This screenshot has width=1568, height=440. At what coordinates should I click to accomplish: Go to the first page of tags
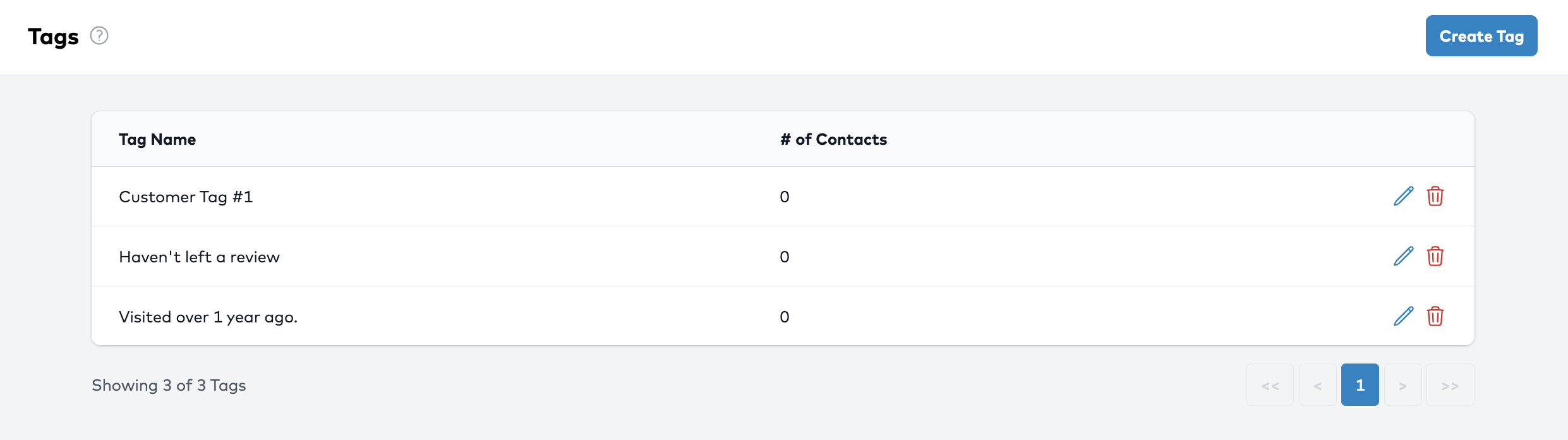pos(1270,385)
